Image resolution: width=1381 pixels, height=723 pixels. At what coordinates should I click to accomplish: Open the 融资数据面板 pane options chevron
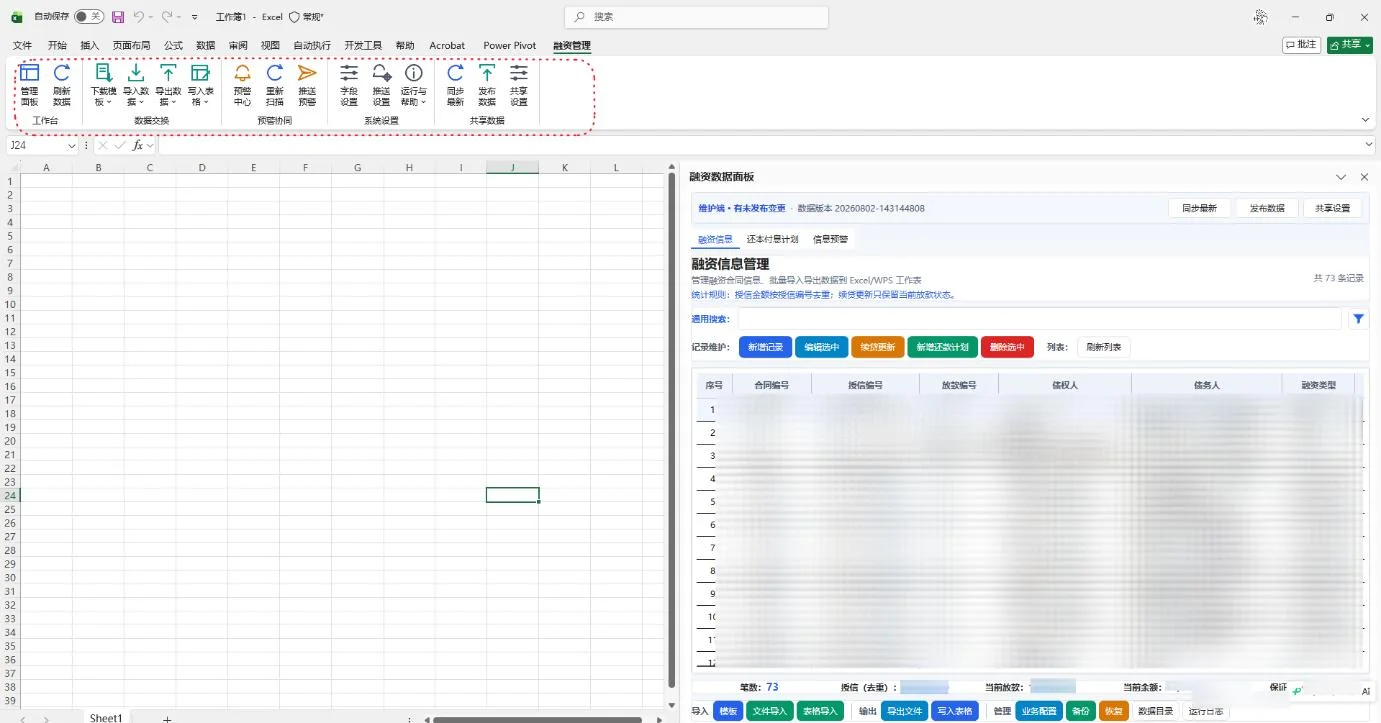click(1342, 177)
